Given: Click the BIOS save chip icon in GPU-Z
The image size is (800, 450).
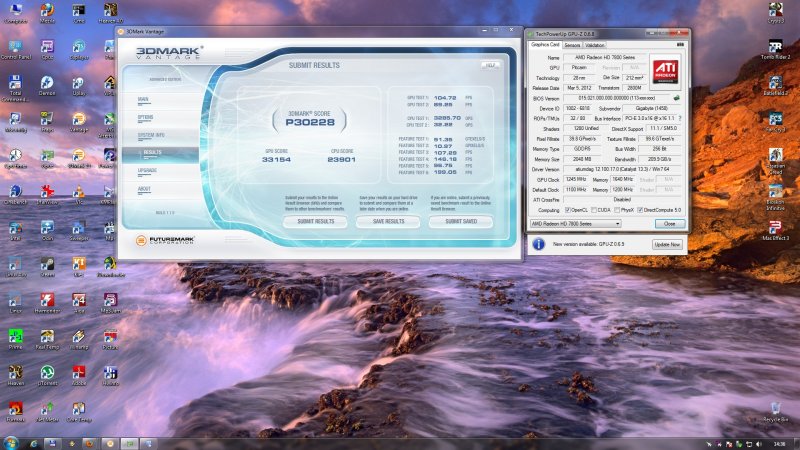Looking at the screenshot, I should point(677,98).
